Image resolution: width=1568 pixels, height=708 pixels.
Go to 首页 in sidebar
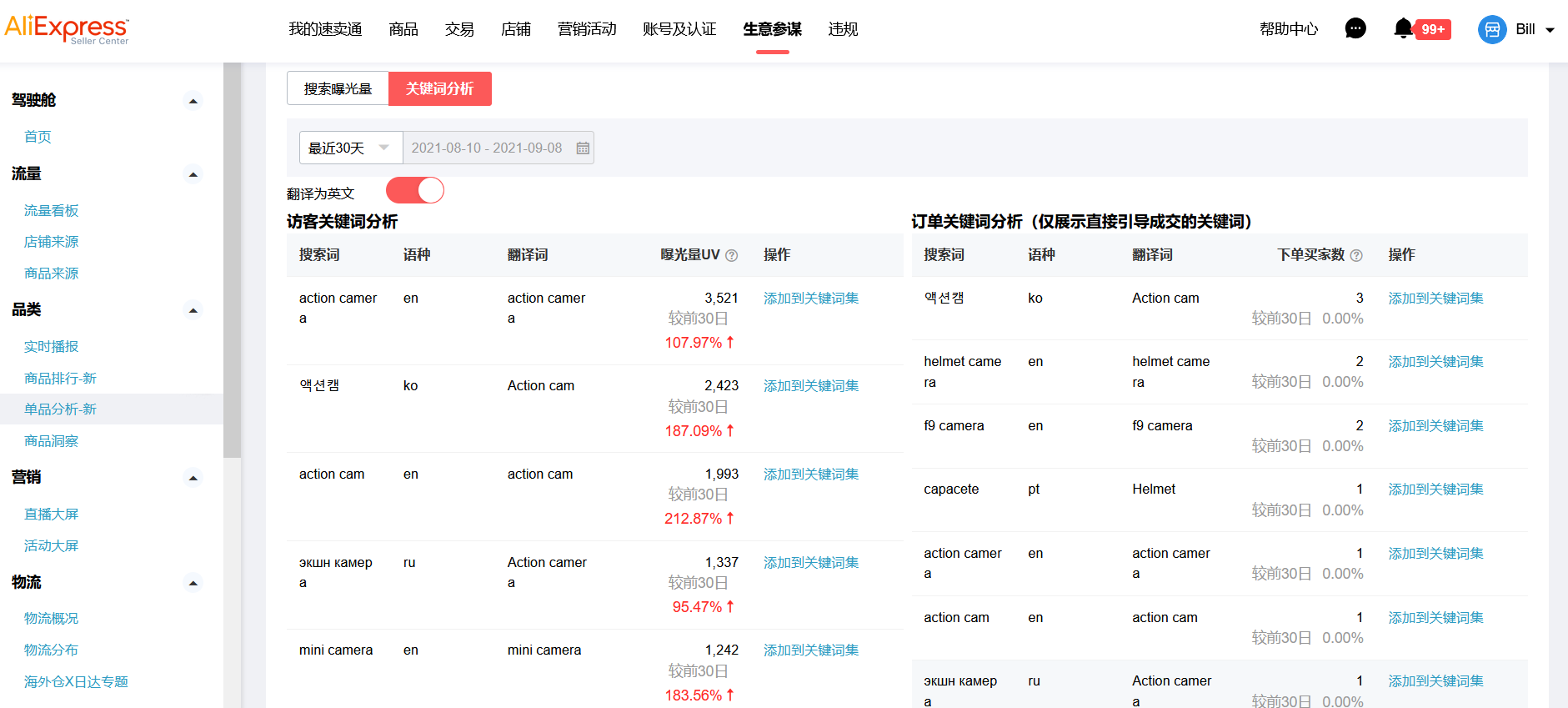(38, 137)
